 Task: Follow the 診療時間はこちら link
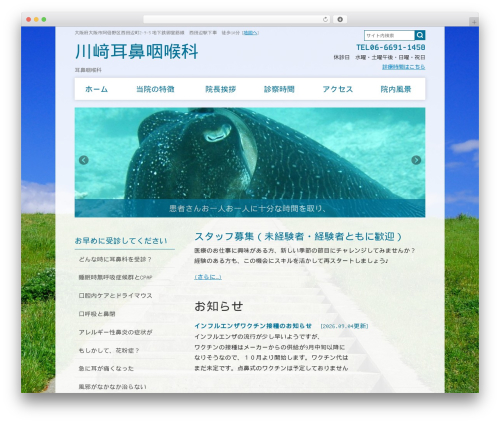[x=403, y=67]
